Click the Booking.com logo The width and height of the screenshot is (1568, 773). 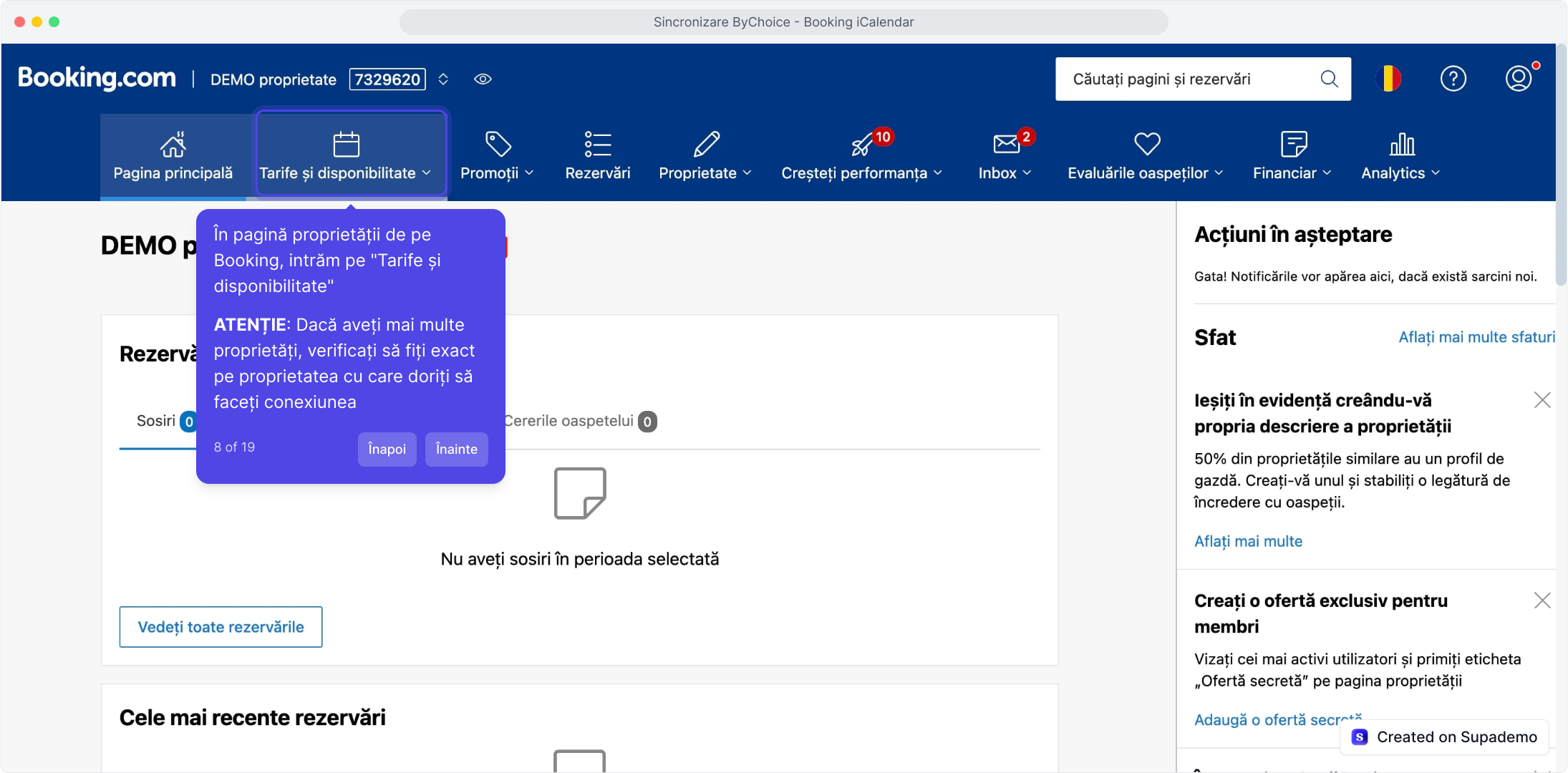point(97,78)
